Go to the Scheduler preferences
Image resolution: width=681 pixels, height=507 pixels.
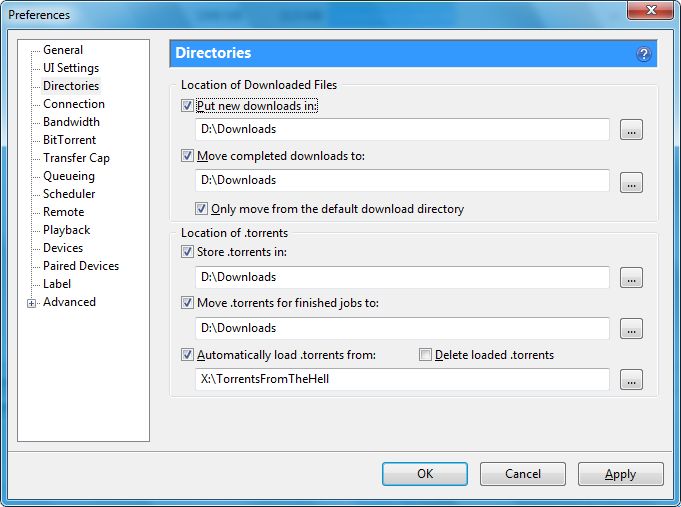pos(69,194)
